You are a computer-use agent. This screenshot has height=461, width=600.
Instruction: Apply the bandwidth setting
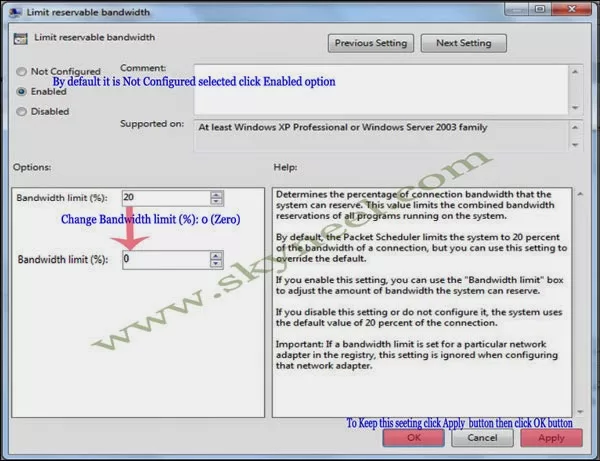coord(551,438)
